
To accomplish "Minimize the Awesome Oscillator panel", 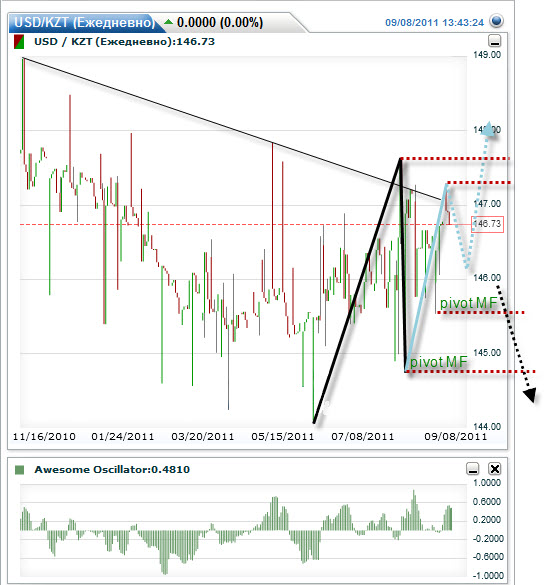I will tap(473, 469).
